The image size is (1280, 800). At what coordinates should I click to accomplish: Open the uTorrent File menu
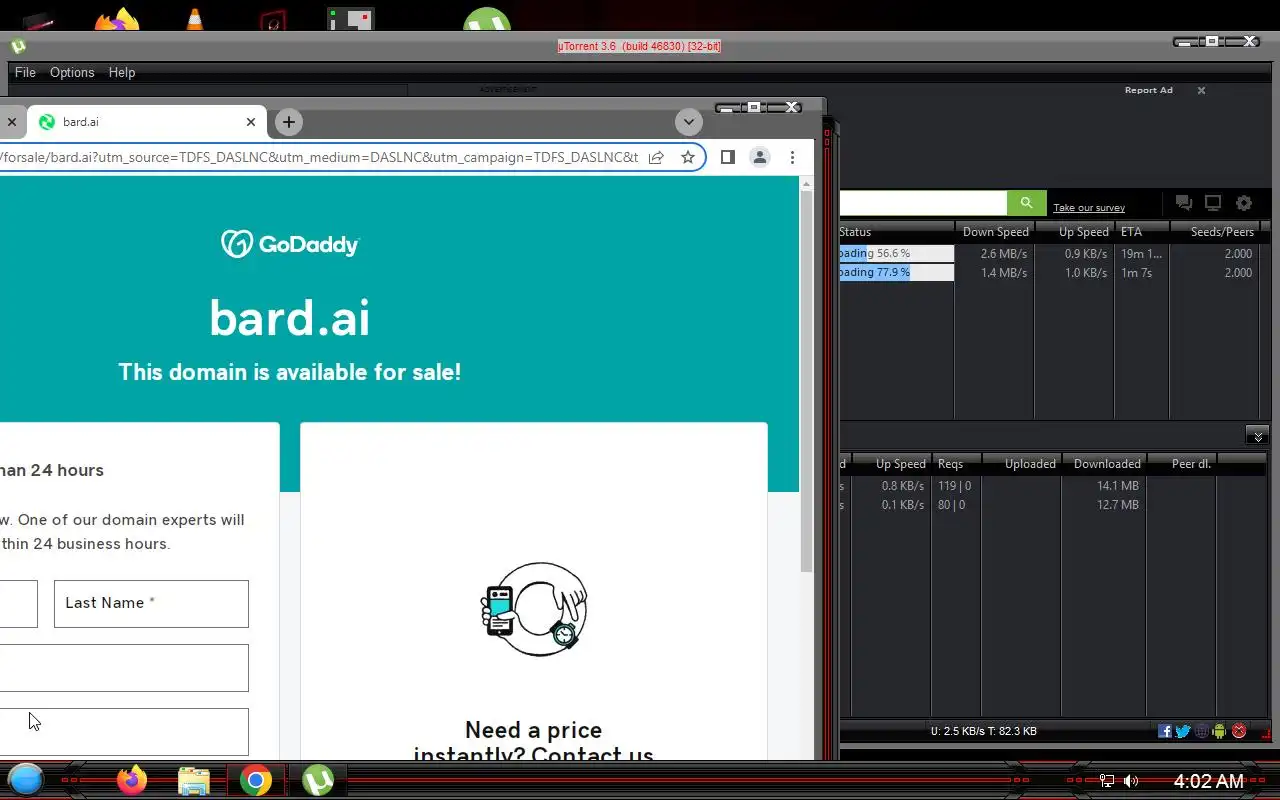pyautogui.click(x=25, y=72)
